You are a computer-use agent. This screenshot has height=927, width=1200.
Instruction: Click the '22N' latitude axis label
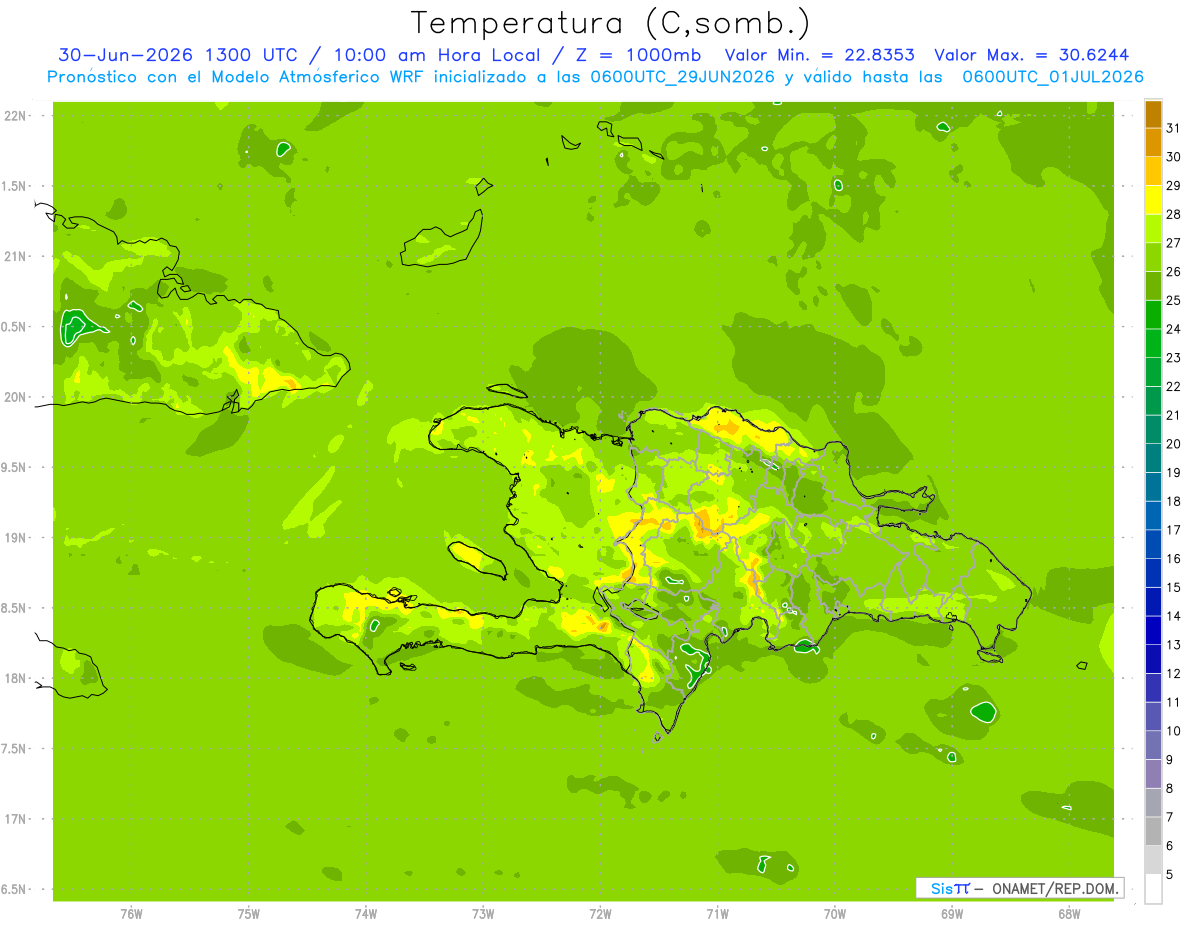[x=15, y=116]
